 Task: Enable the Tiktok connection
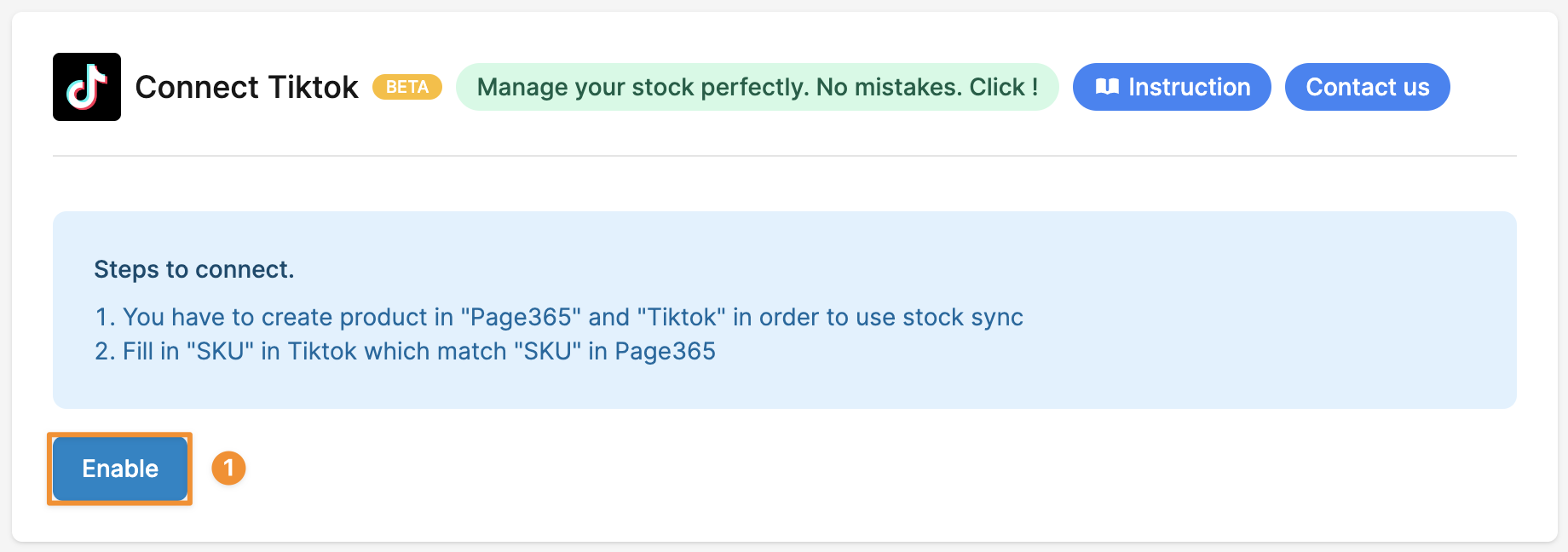coord(120,469)
